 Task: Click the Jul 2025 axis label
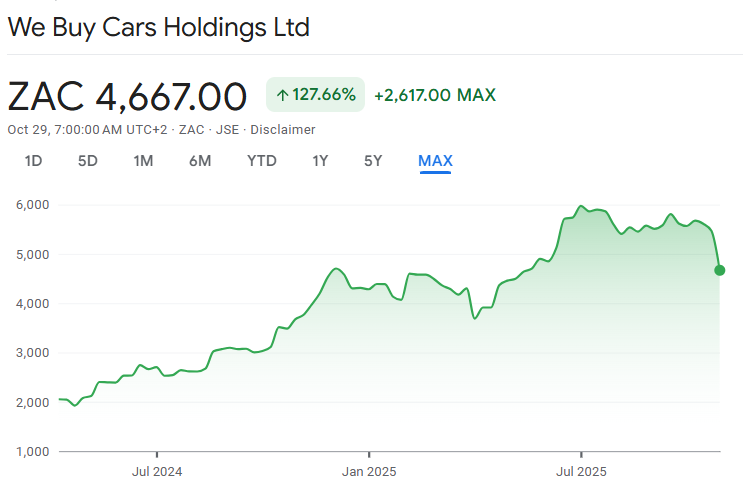click(x=580, y=470)
